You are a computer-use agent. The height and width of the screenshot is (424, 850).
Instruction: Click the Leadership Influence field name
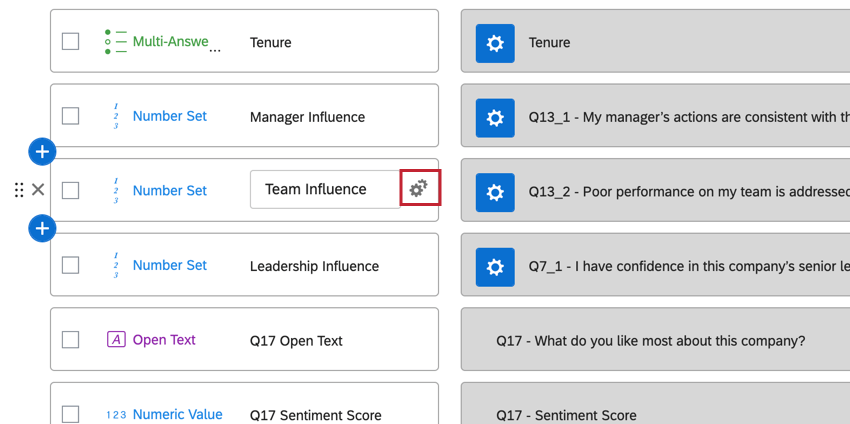tap(314, 266)
